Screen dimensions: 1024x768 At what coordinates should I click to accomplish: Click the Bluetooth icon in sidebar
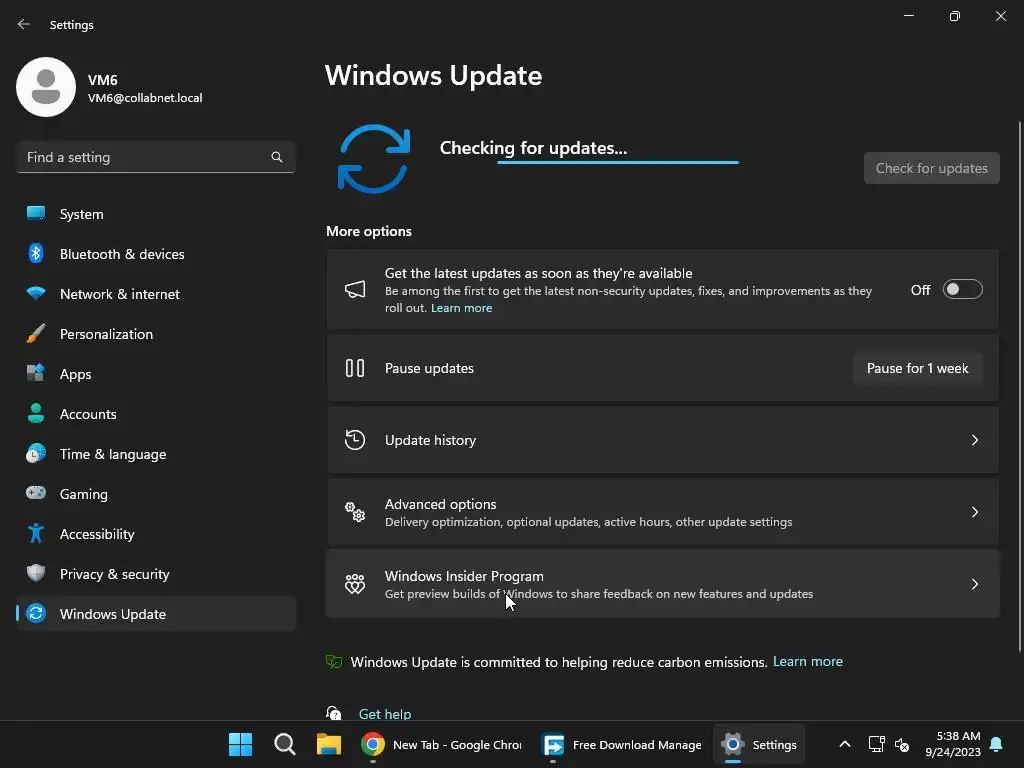[36, 253]
